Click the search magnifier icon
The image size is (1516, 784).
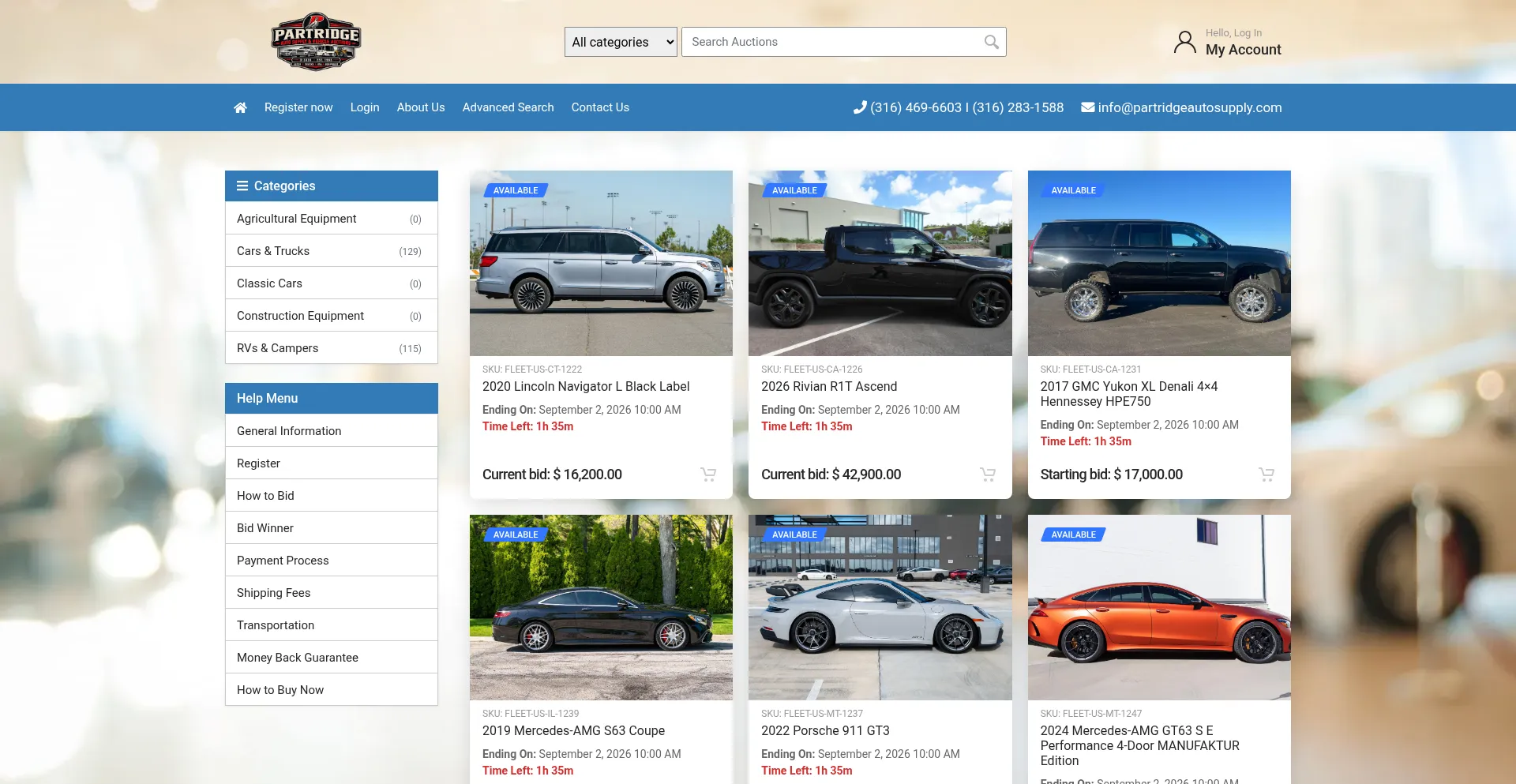tap(992, 42)
